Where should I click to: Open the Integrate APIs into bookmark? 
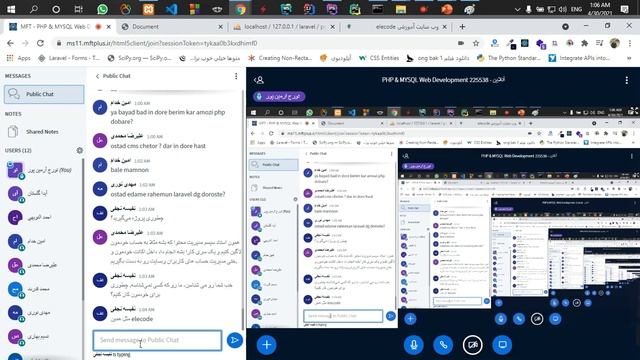(580, 58)
